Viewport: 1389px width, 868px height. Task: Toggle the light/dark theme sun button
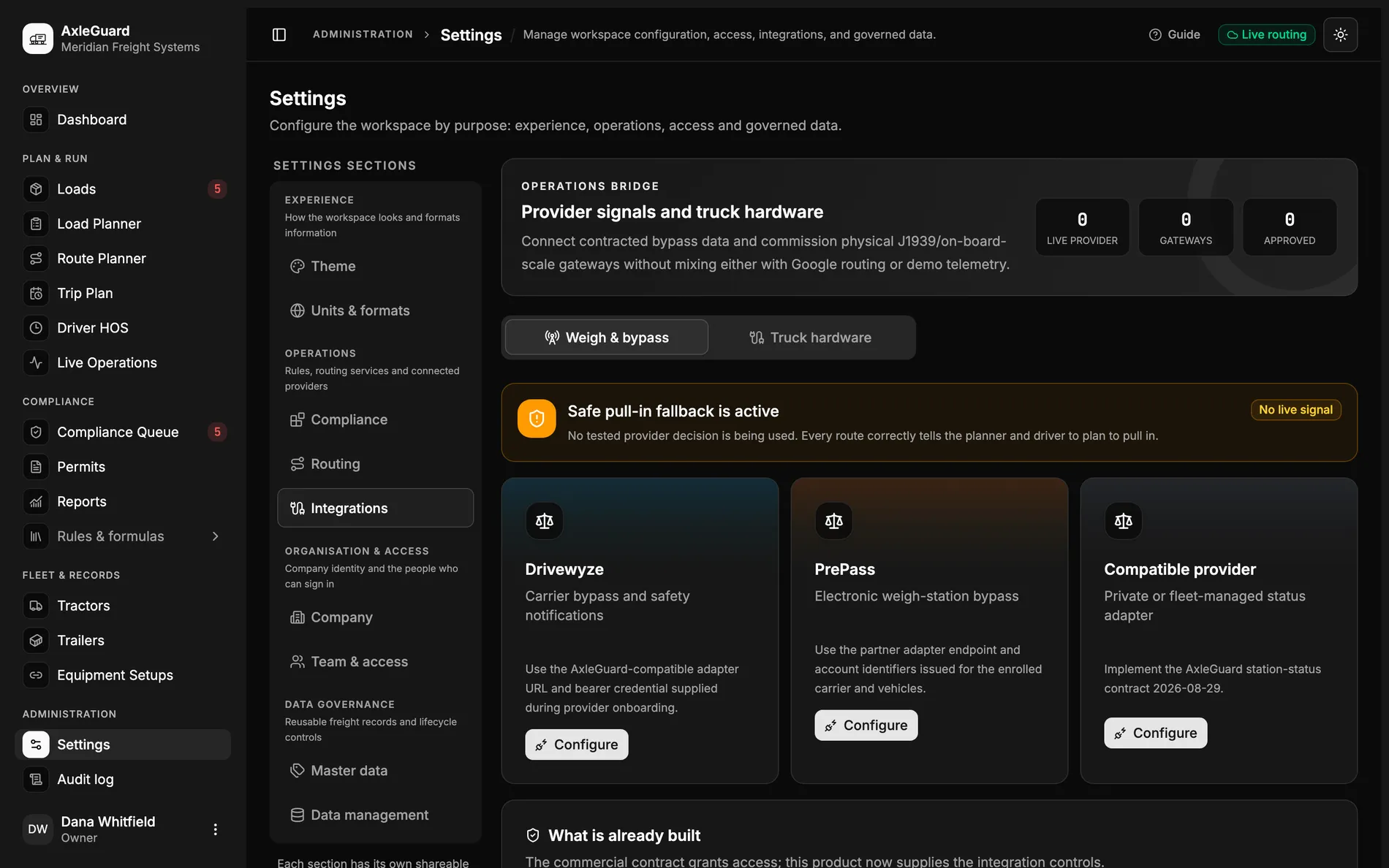click(1340, 34)
